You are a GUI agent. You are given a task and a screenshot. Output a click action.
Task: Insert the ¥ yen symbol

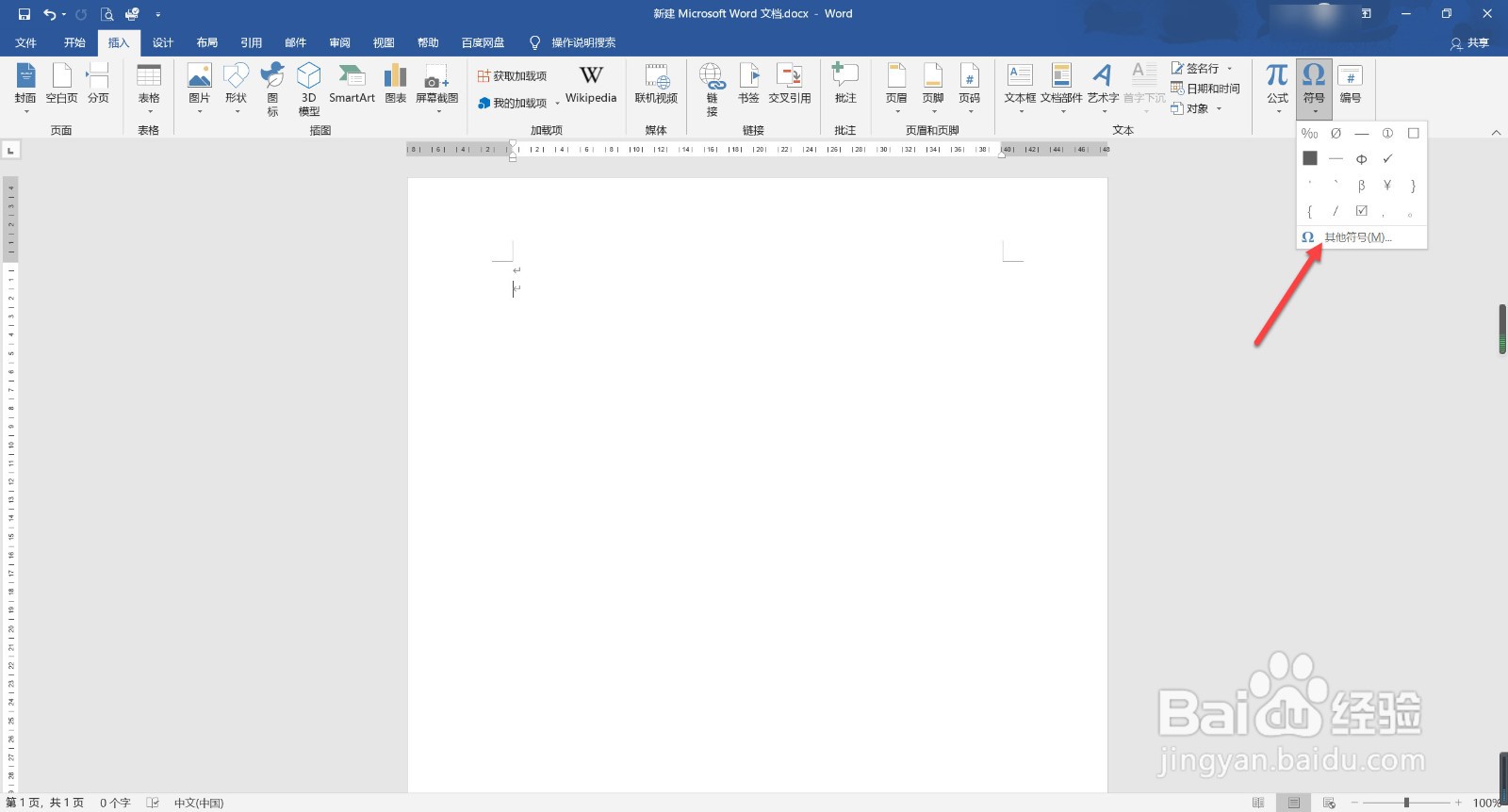pos(1387,186)
